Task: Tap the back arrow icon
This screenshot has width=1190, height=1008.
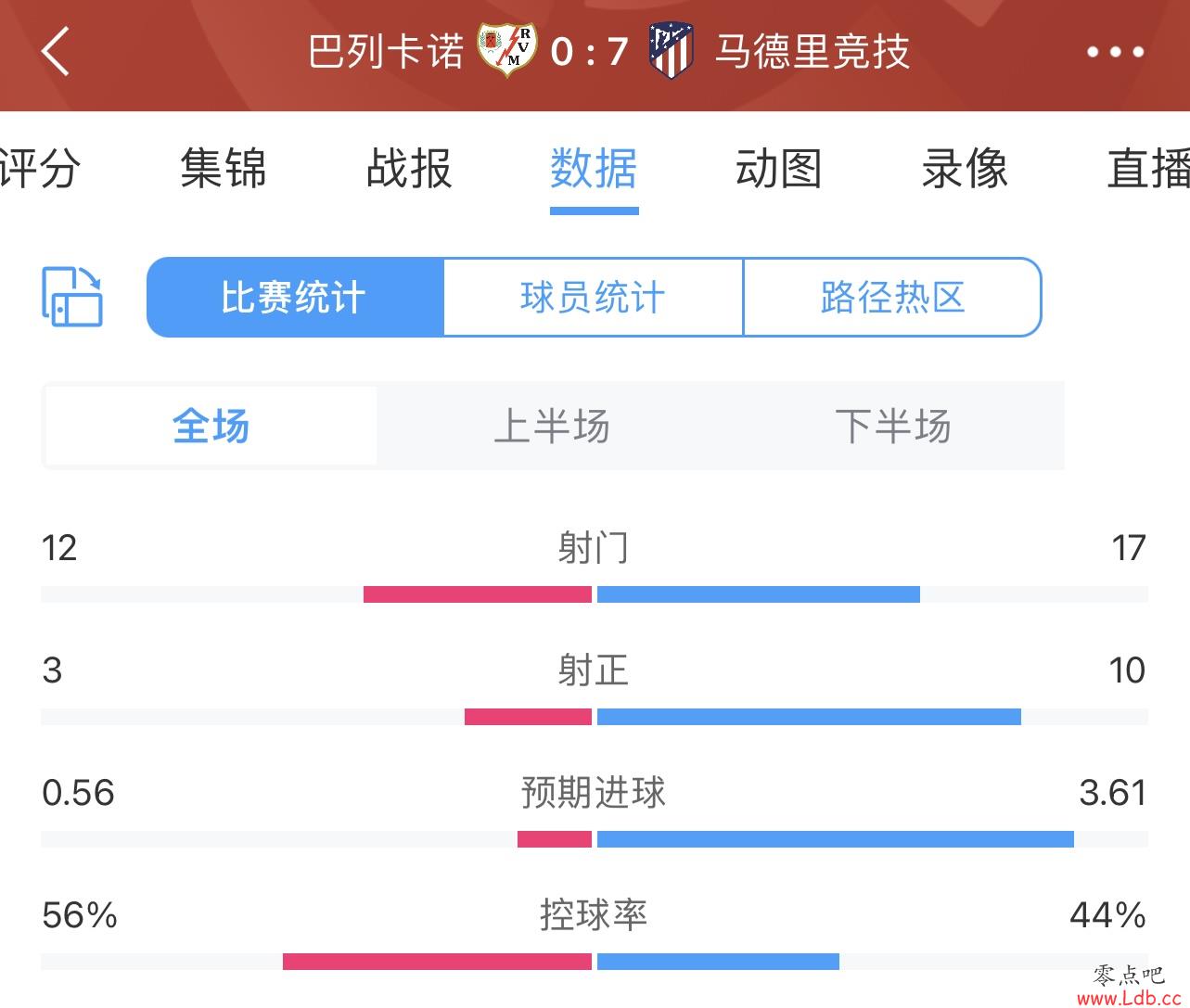Action: (56, 51)
